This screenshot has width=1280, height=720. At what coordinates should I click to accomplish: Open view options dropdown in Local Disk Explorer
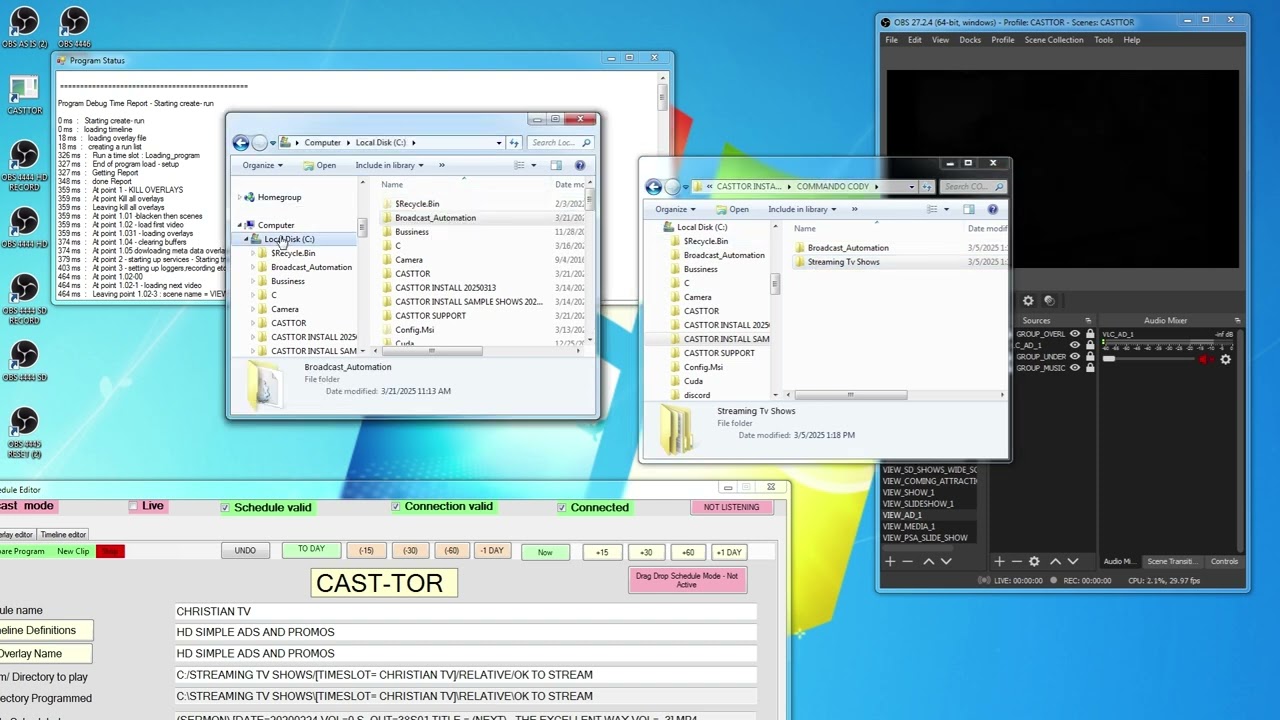(533, 165)
